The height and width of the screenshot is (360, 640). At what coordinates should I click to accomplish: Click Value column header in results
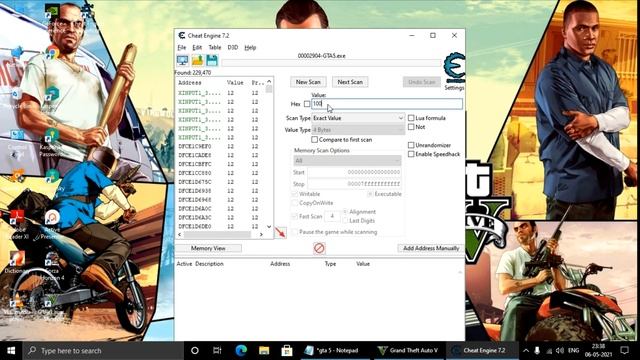pos(235,82)
